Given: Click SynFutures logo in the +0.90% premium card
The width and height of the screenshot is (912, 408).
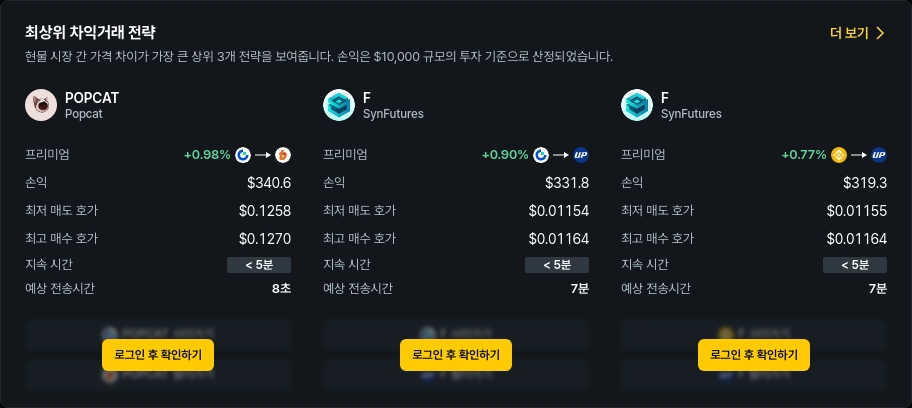Looking at the screenshot, I should click(339, 105).
